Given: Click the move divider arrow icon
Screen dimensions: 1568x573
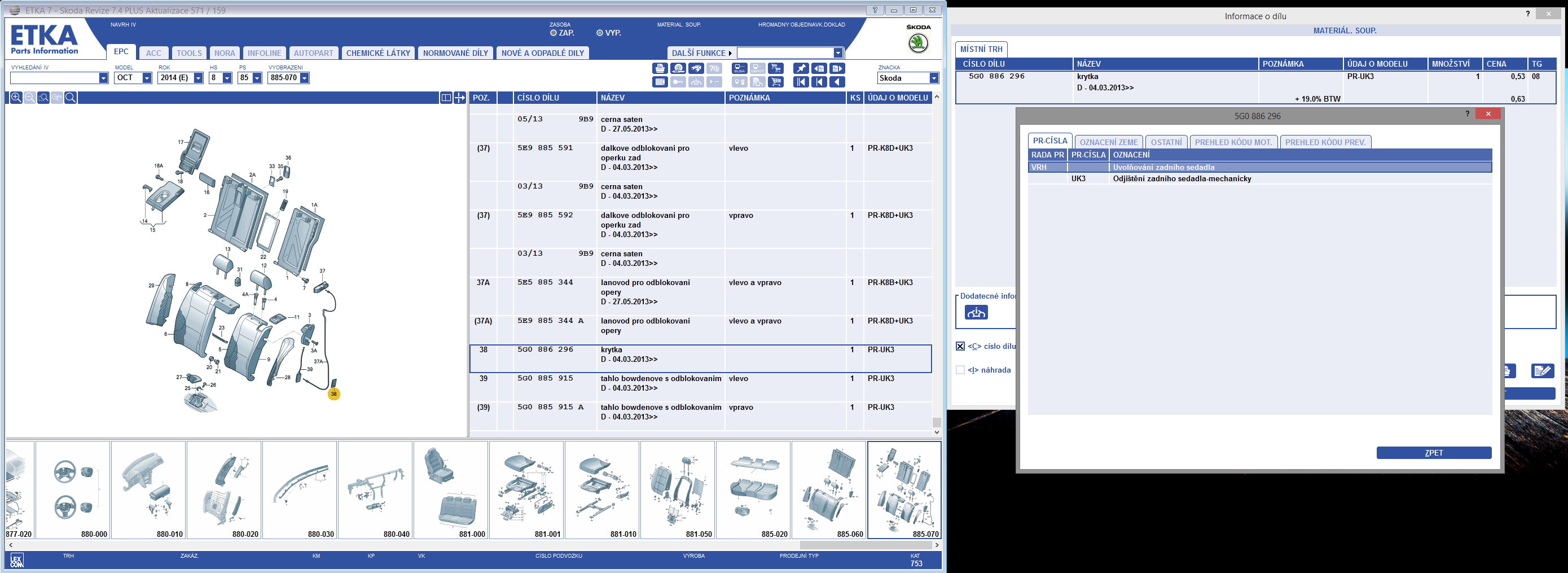Looking at the screenshot, I should pyautogui.click(x=459, y=98).
